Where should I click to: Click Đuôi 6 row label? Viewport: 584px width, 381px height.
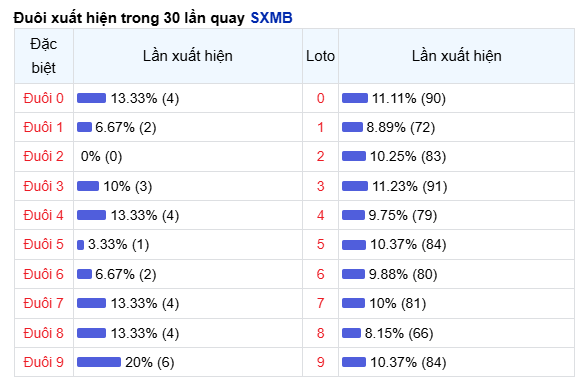[x=44, y=274]
